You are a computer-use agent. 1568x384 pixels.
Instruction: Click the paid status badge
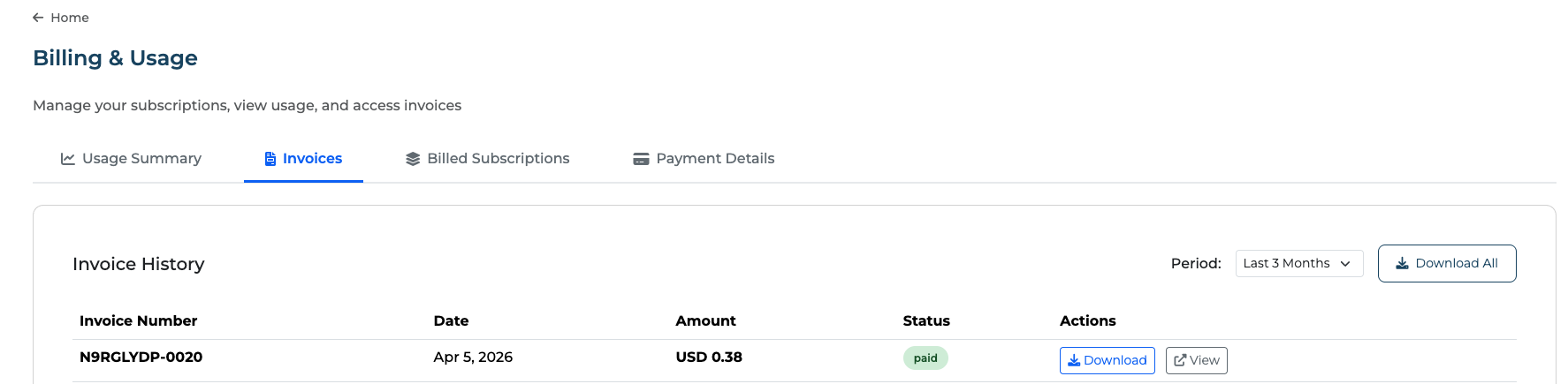coord(925,358)
